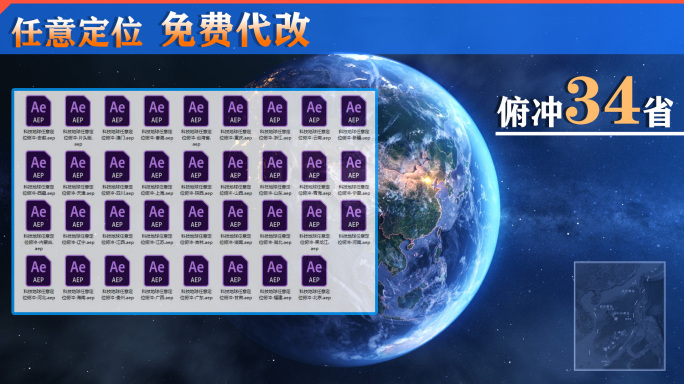The width and height of the screenshot is (684, 384).
Task: Open the 安徽.aep After Effects file
Action: [x=38, y=112]
